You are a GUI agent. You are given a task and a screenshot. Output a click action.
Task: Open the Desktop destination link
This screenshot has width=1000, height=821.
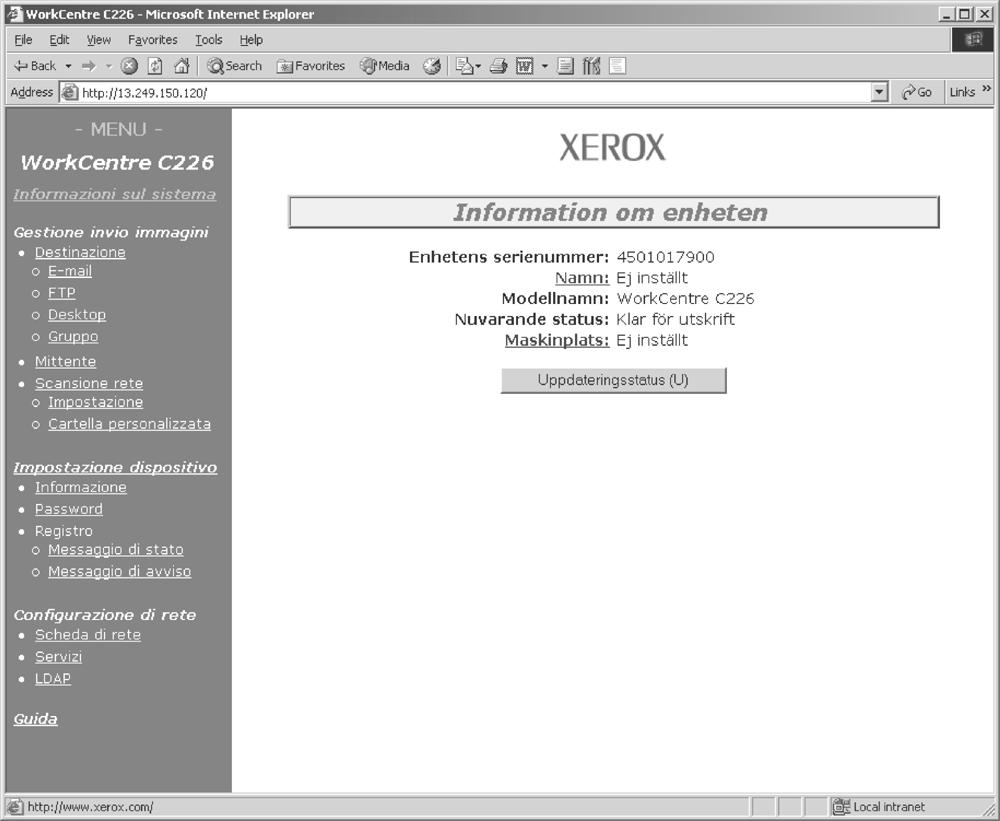pos(77,314)
